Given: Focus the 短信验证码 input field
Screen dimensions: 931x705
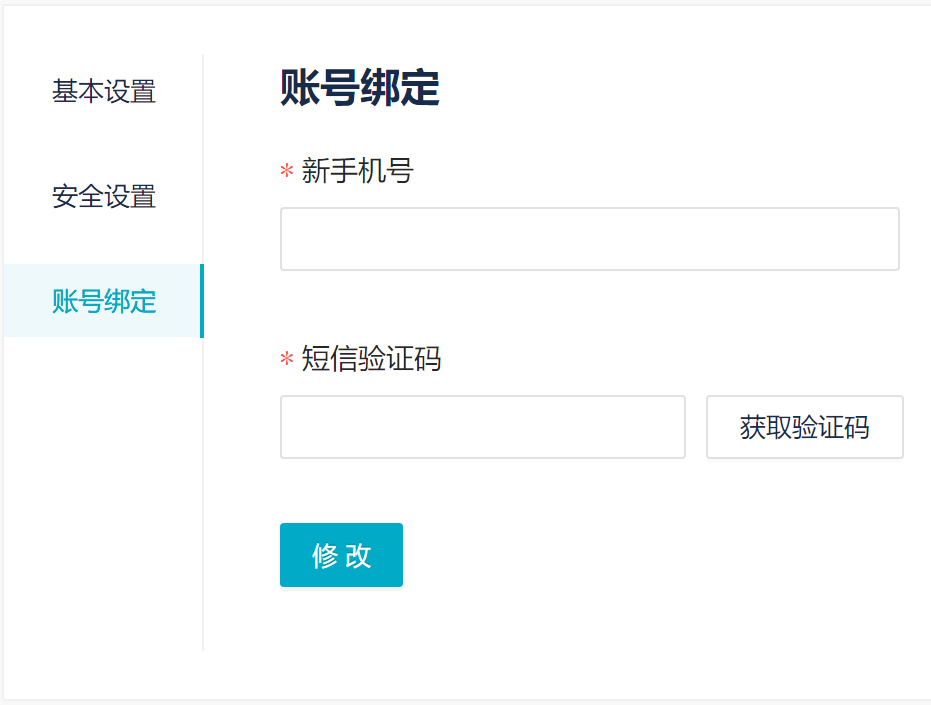Looking at the screenshot, I should tap(482, 427).
